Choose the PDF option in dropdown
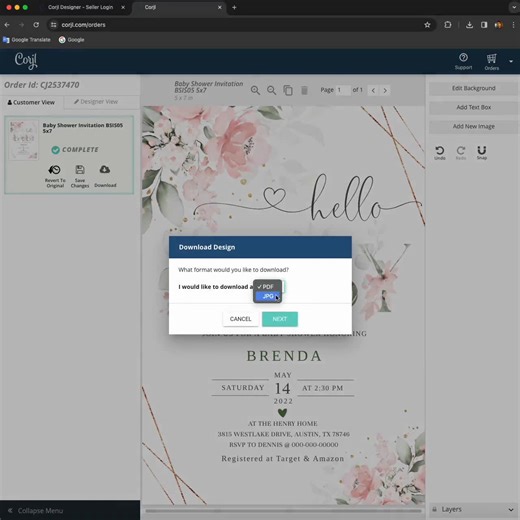 coord(268,287)
